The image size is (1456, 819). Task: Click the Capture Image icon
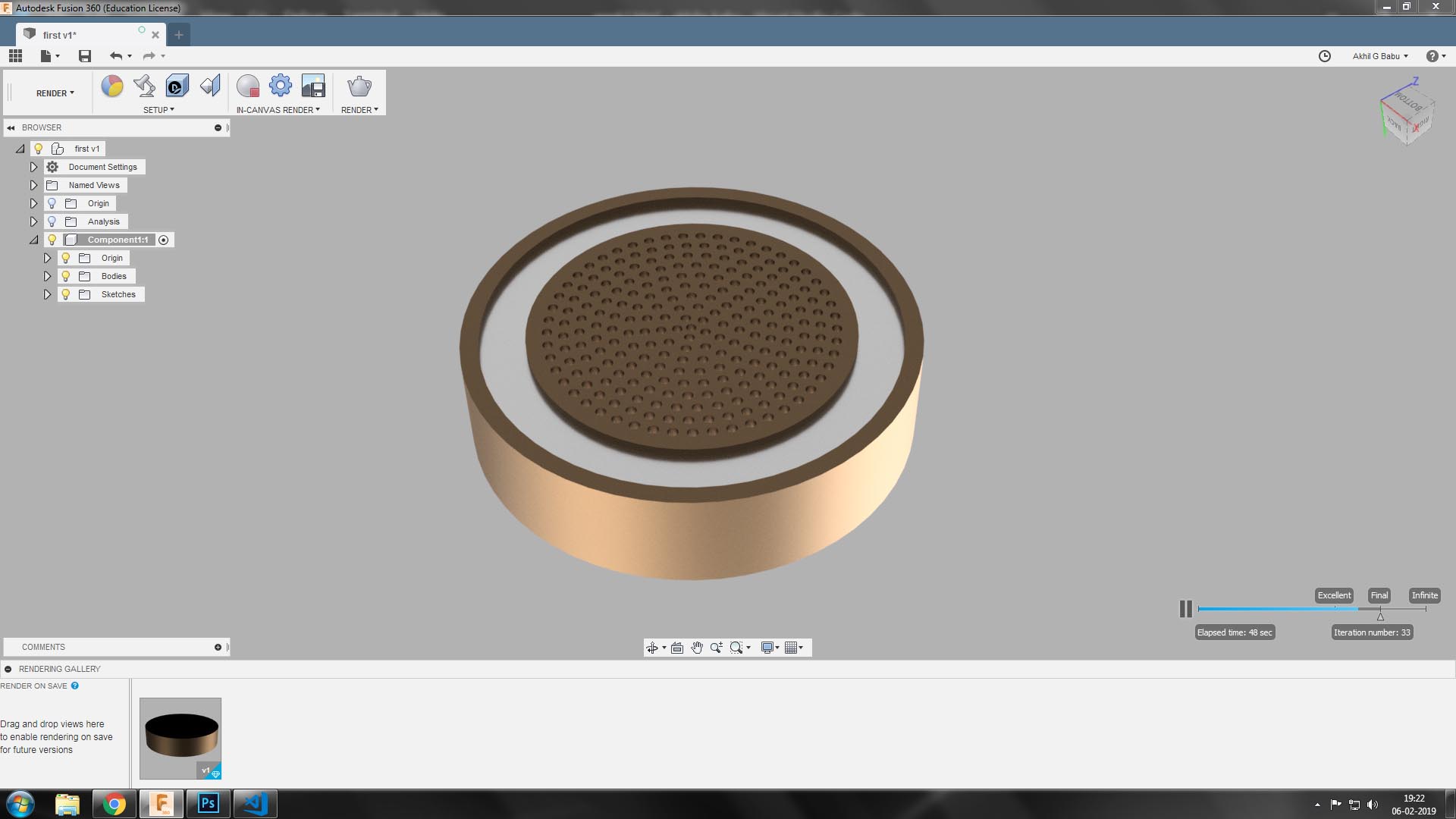313,86
